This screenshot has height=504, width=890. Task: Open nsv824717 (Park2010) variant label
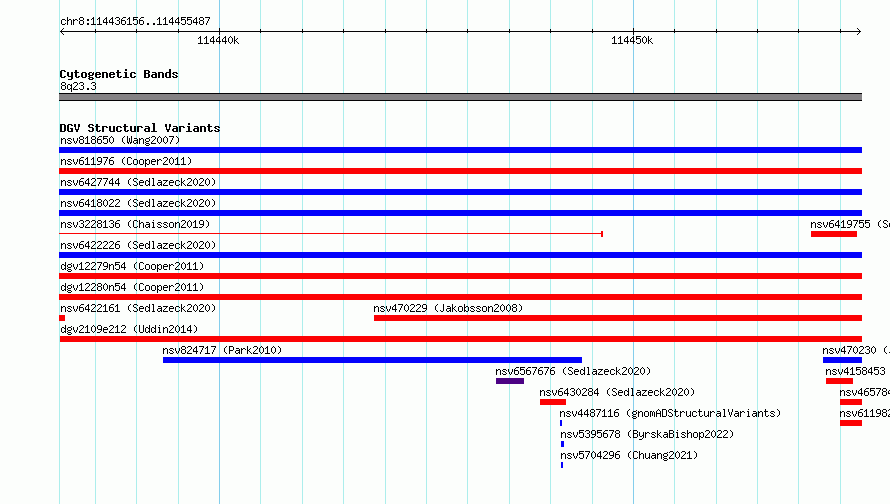pyautogui.click(x=222, y=350)
